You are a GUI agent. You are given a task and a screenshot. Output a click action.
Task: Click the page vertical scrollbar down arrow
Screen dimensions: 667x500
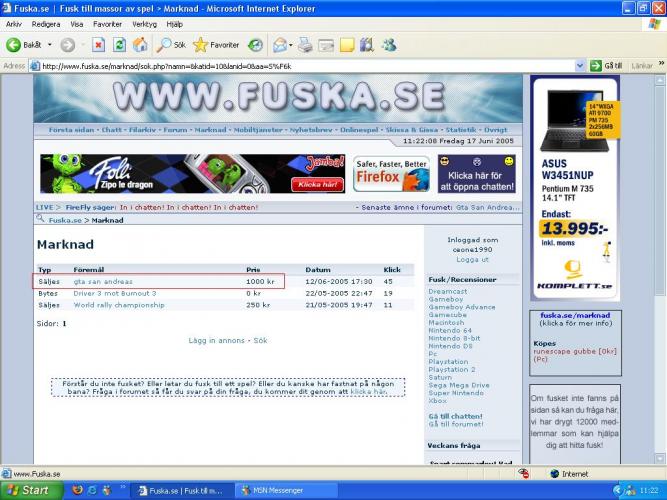click(660, 459)
